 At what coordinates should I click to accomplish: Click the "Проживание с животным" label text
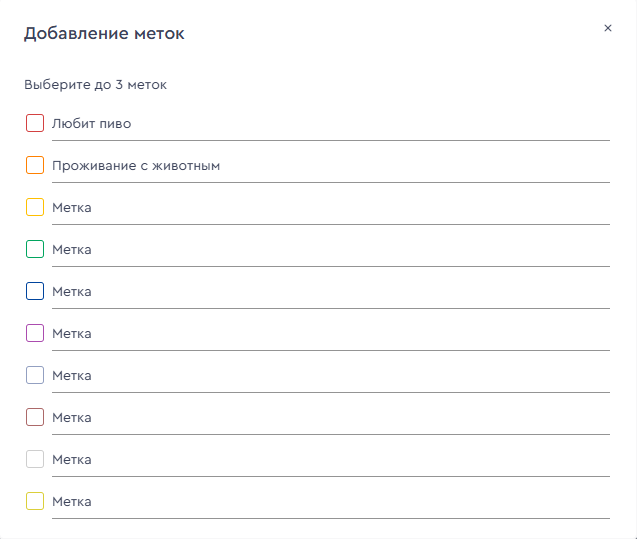pyautogui.click(x=136, y=166)
